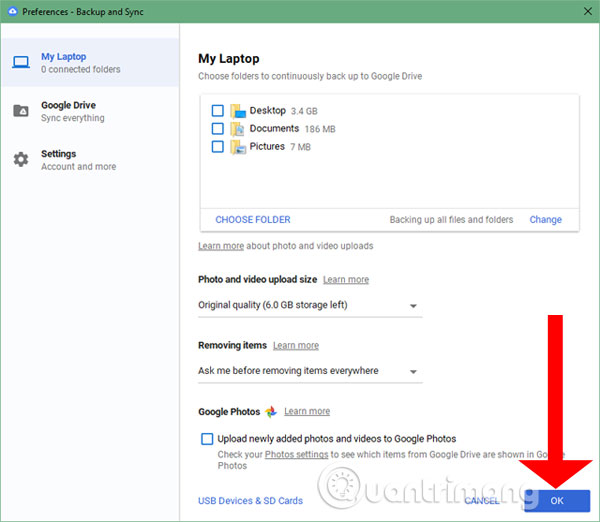This screenshot has width=600, height=522.
Task: Close the Preferences window
Action: [x=588, y=11]
